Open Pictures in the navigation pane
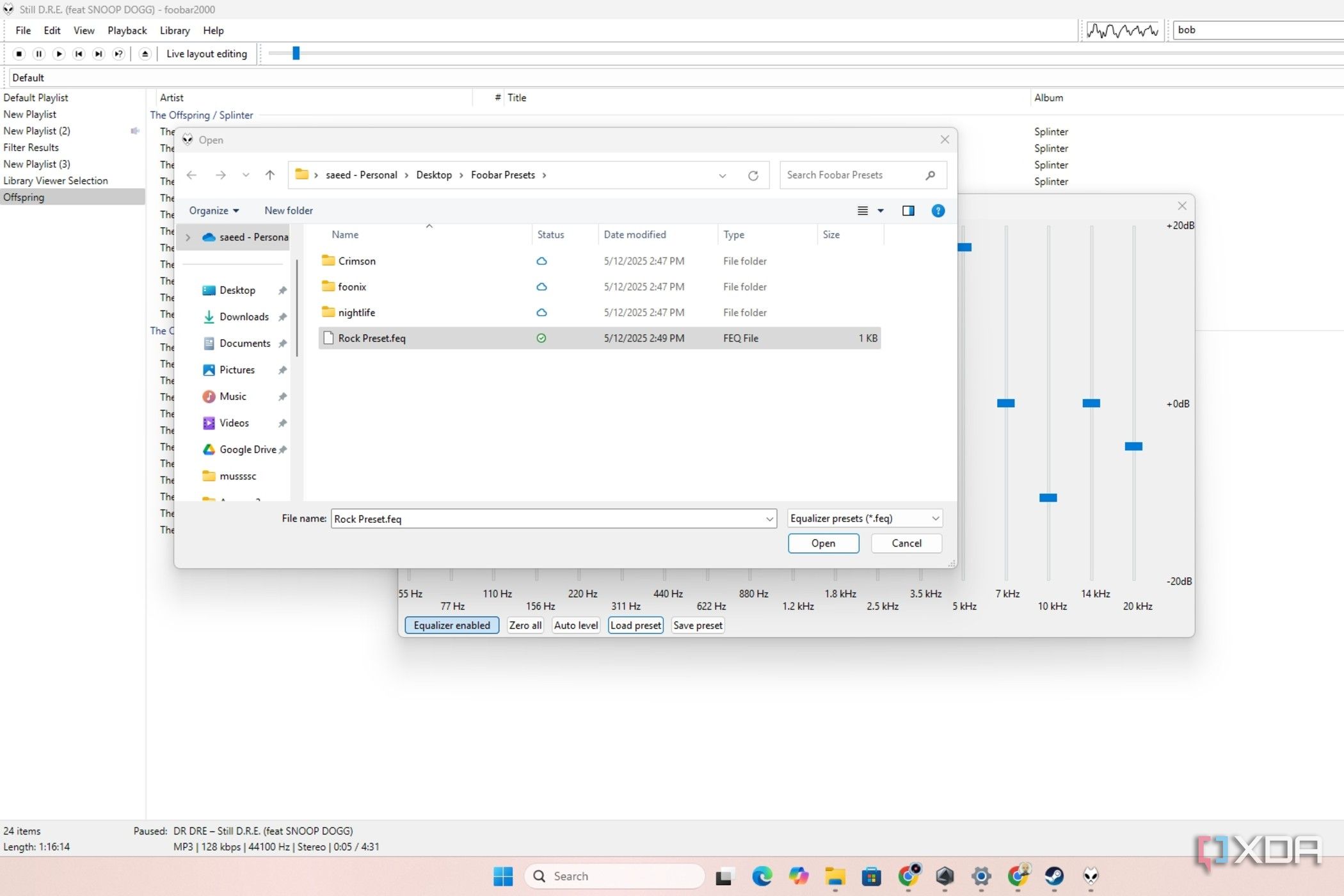Screen dimensions: 1344x896 (x=237, y=370)
